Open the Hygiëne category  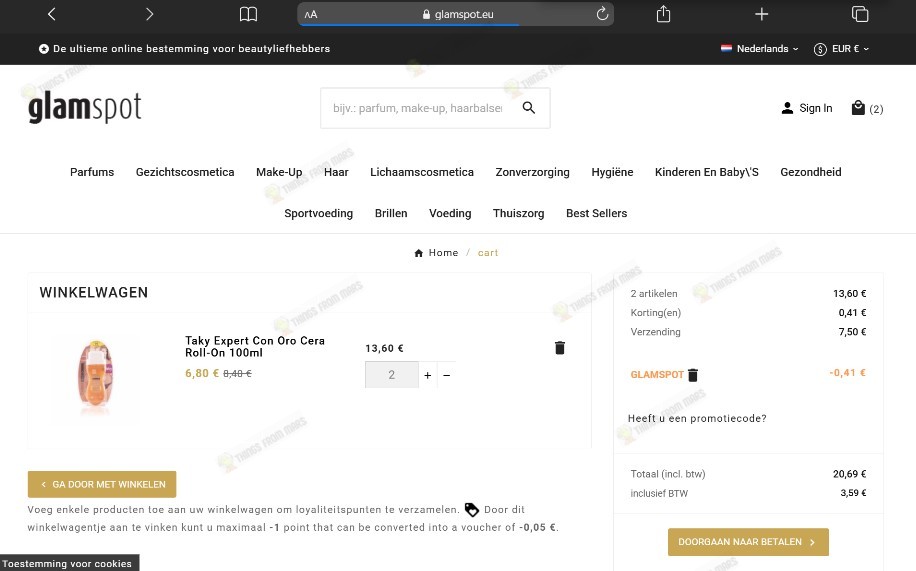612,172
